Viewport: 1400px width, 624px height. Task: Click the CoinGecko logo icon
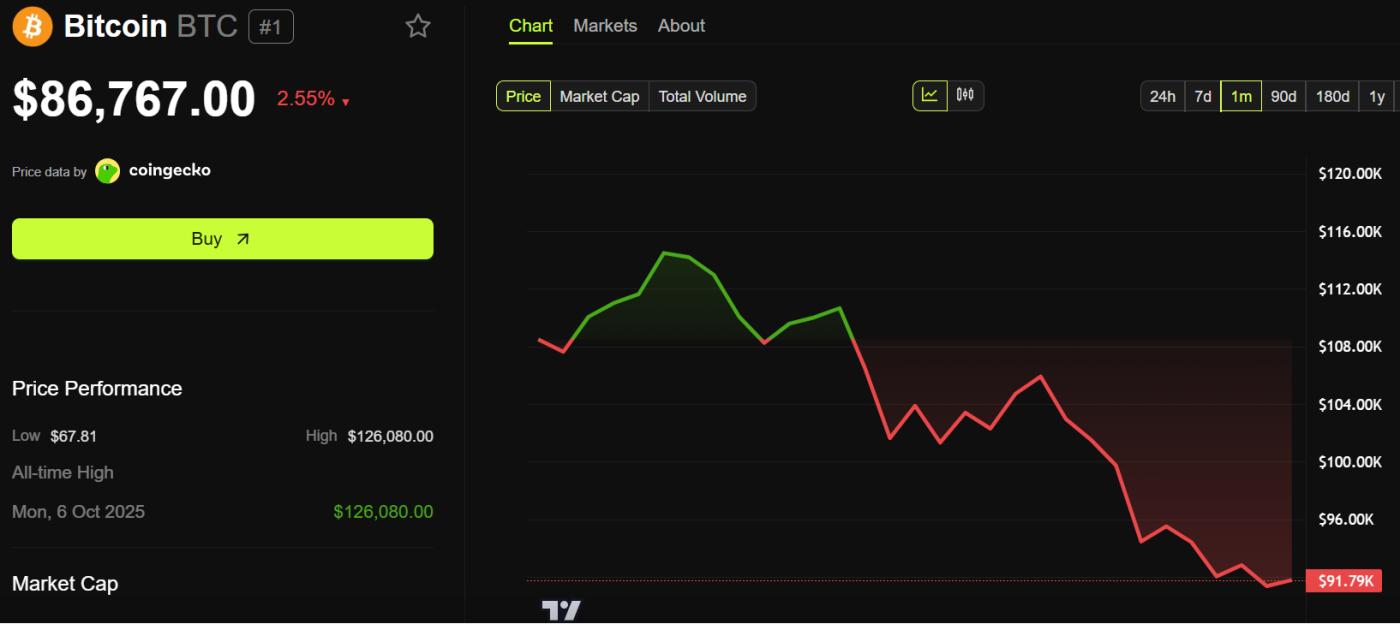click(108, 171)
